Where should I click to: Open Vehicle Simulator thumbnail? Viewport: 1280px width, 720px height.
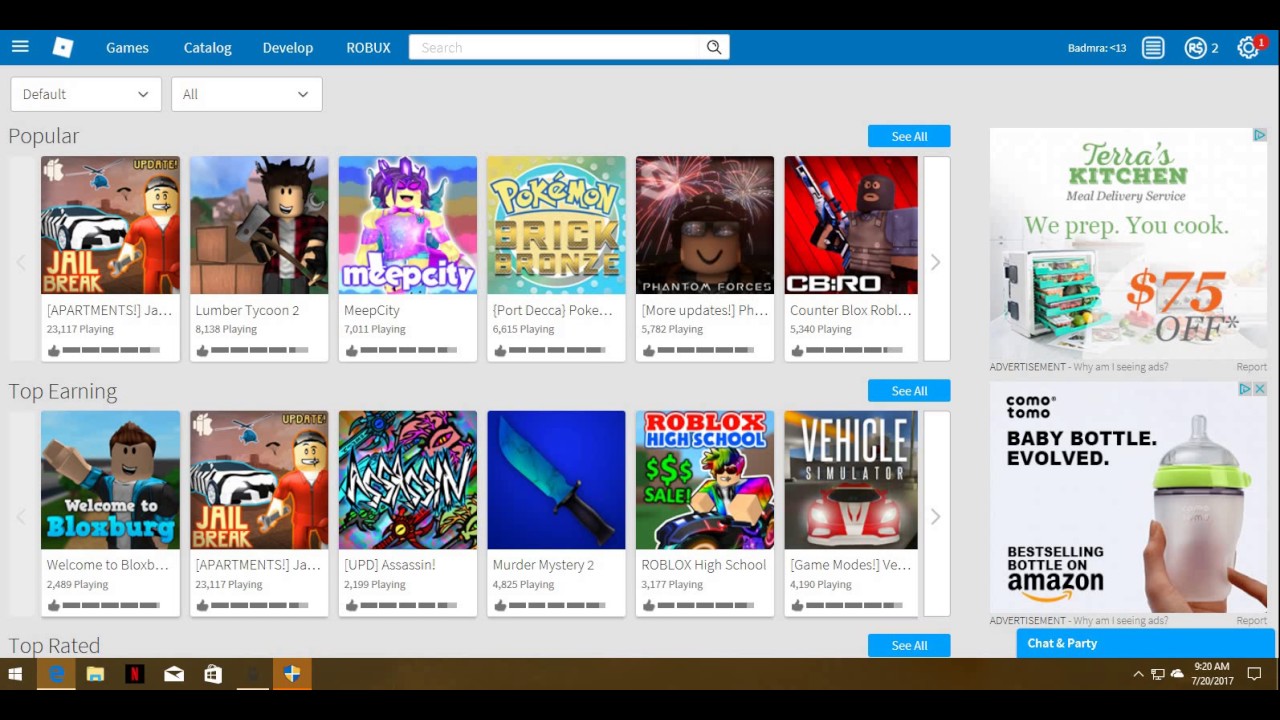tap(851, 480)
